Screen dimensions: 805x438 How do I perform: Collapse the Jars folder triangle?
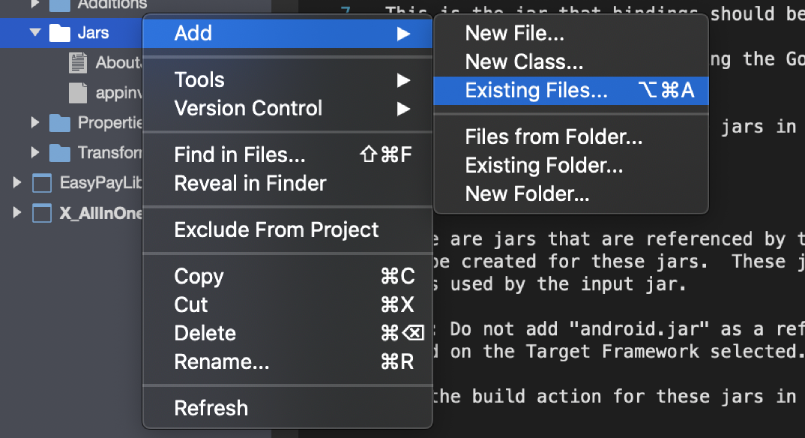[x=35, y=32]
